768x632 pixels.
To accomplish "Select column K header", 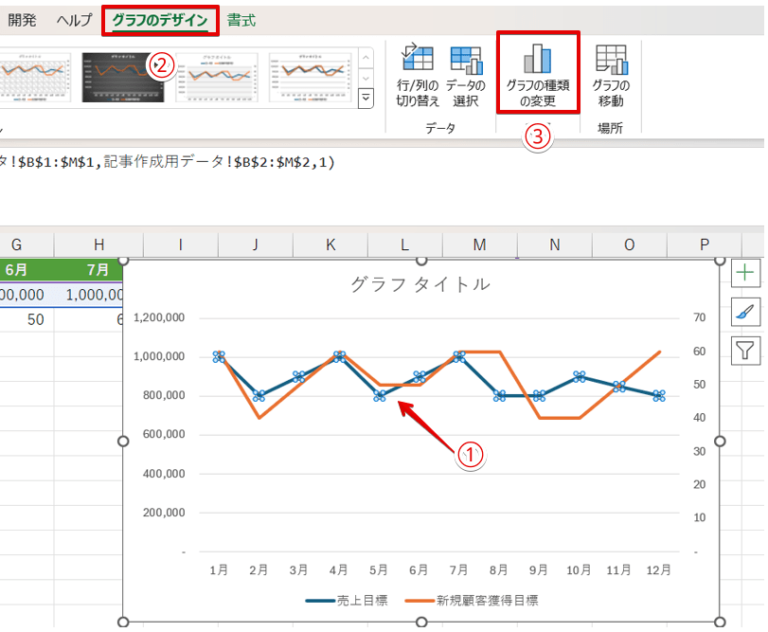I will point(331,244).
